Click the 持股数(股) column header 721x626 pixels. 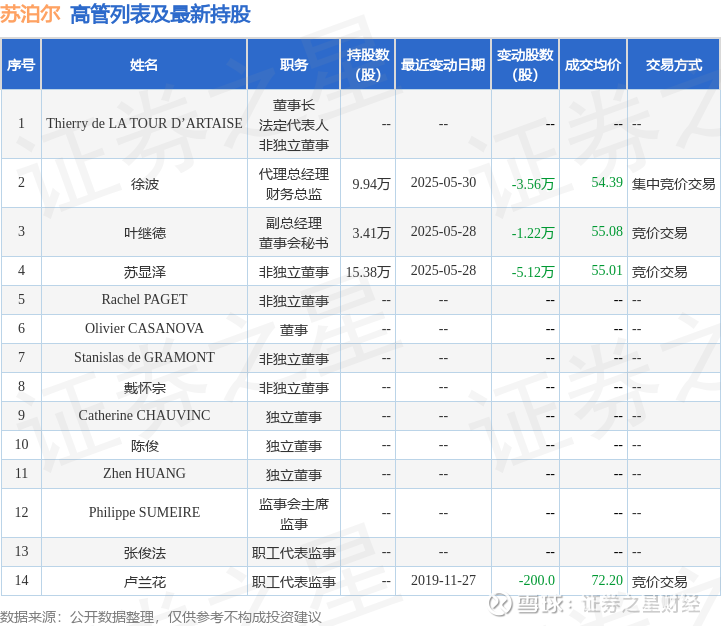click(x=368, y=64)
